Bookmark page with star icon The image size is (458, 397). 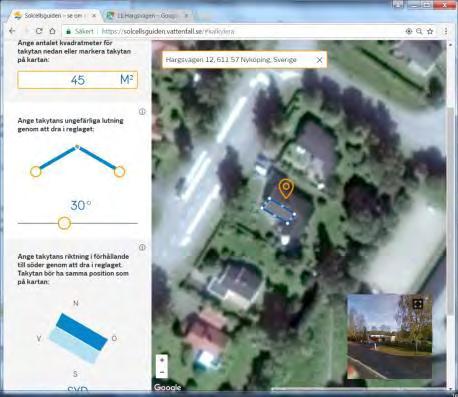(x=430, y=31)
